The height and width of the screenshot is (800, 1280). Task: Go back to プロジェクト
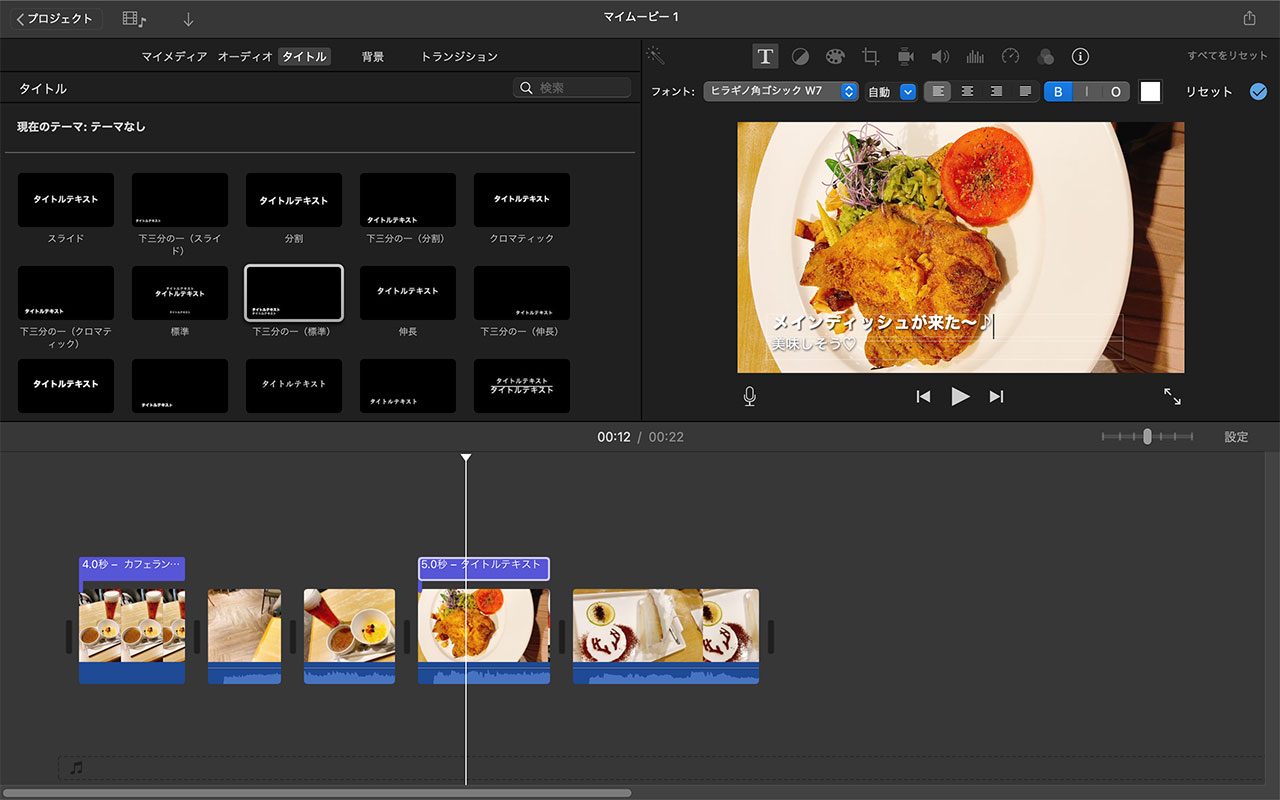click(x=56, y=19)
